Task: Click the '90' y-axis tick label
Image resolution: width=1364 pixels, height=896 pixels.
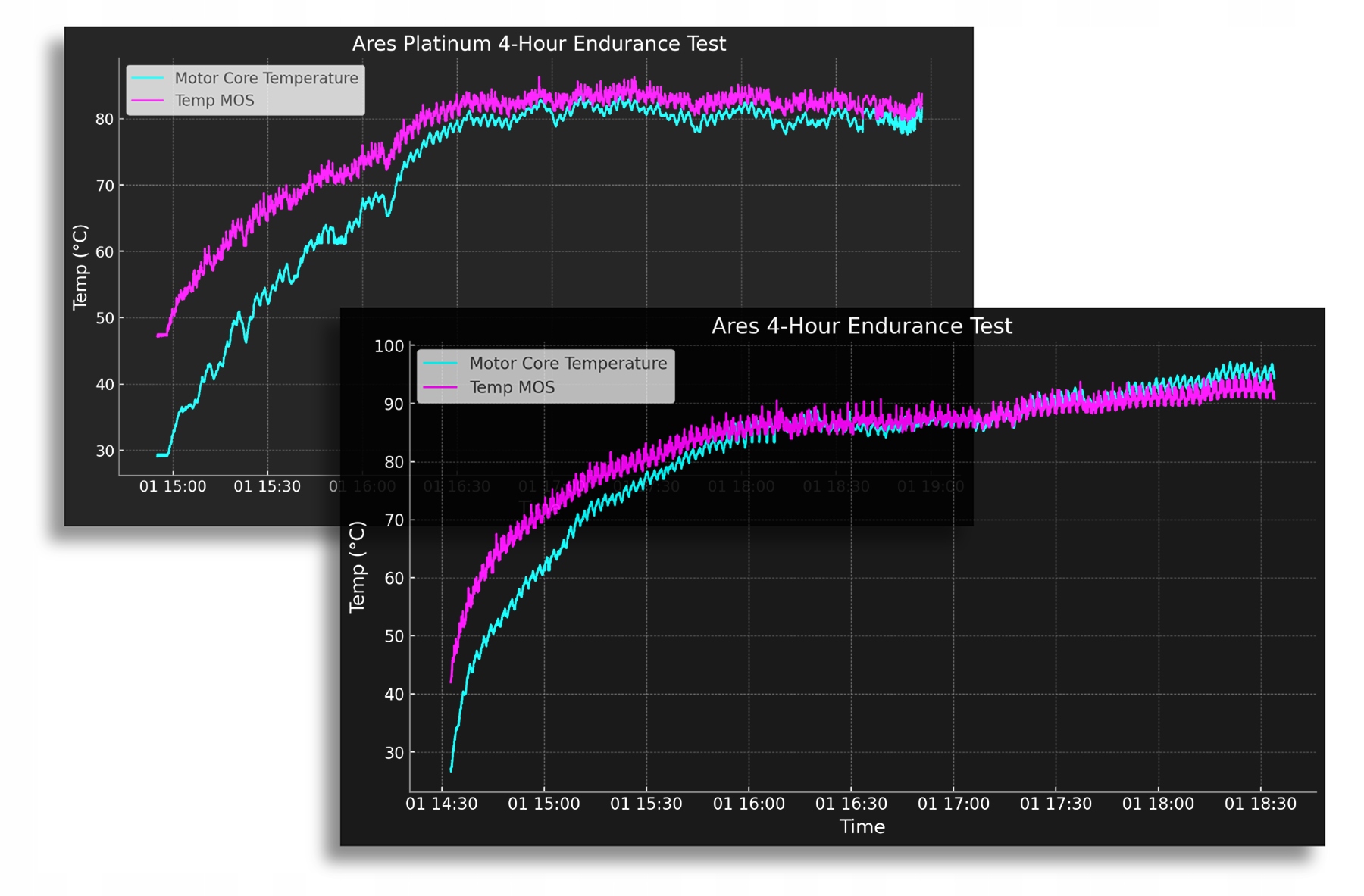Action: 393,404
